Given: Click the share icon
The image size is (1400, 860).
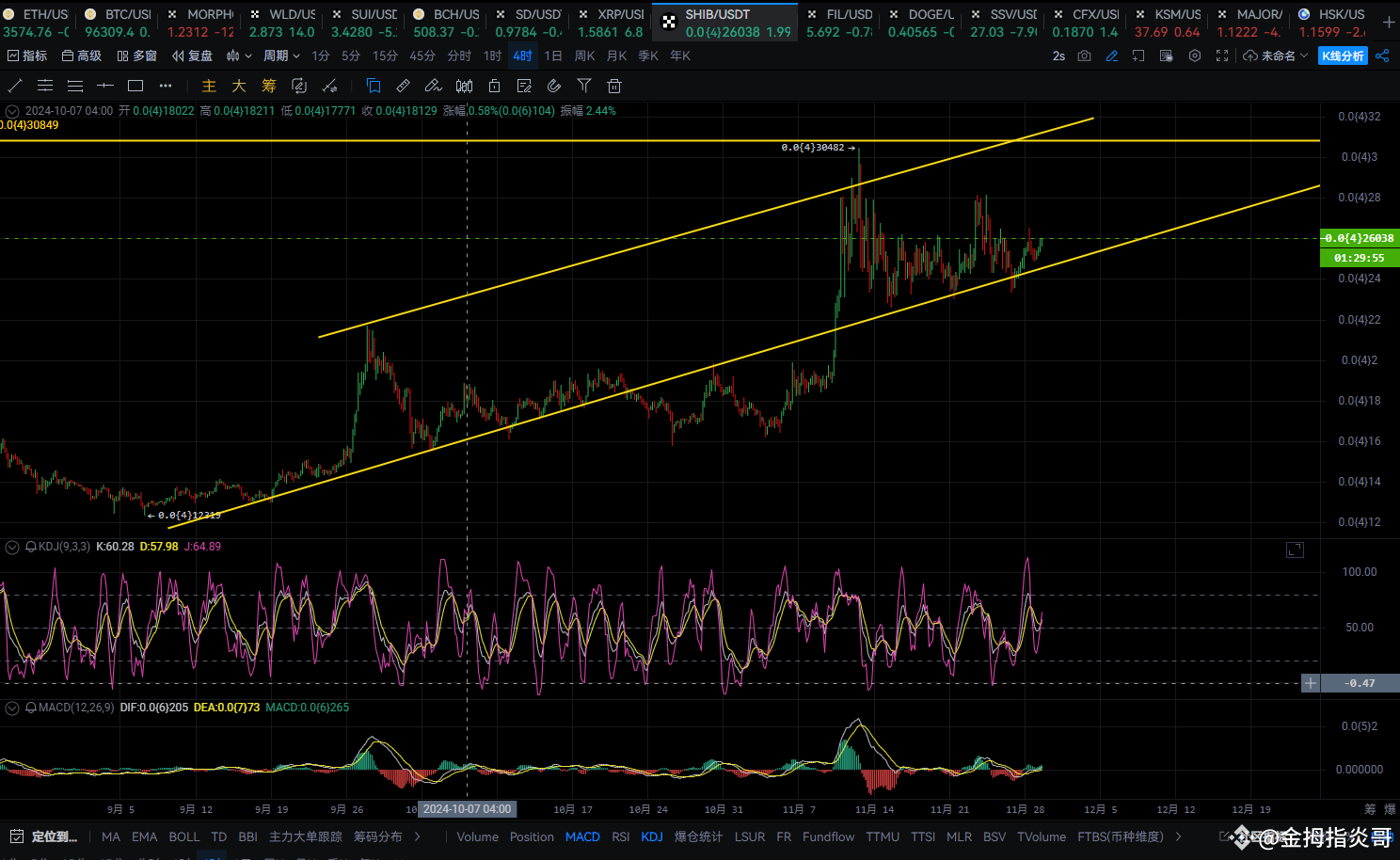Looking at the screenshot, I should (1382, 56).
